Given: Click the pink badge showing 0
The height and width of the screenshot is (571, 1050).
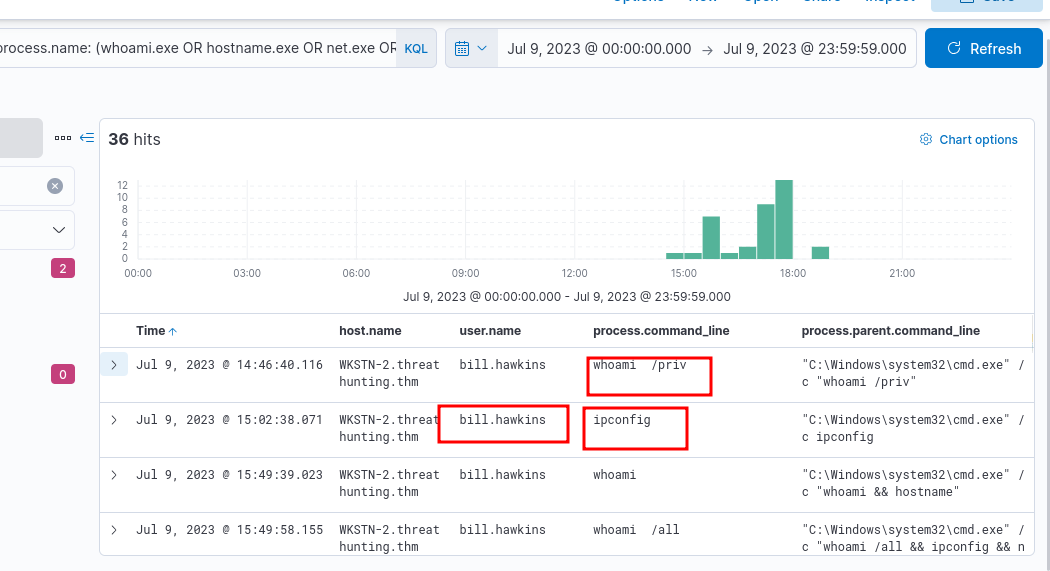Looking at the screenshot, I should point(62,375).
